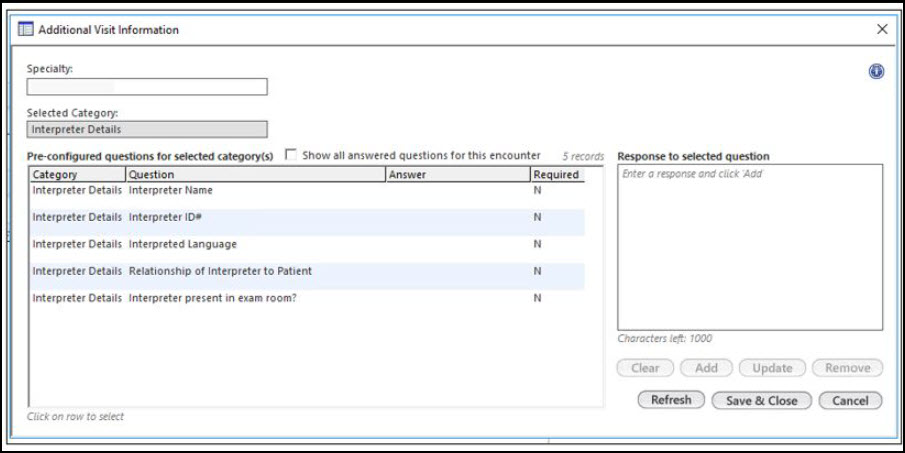Click the Additional Visit Information window icon
The width and height of the screenshot is (905, 453).
25,29
